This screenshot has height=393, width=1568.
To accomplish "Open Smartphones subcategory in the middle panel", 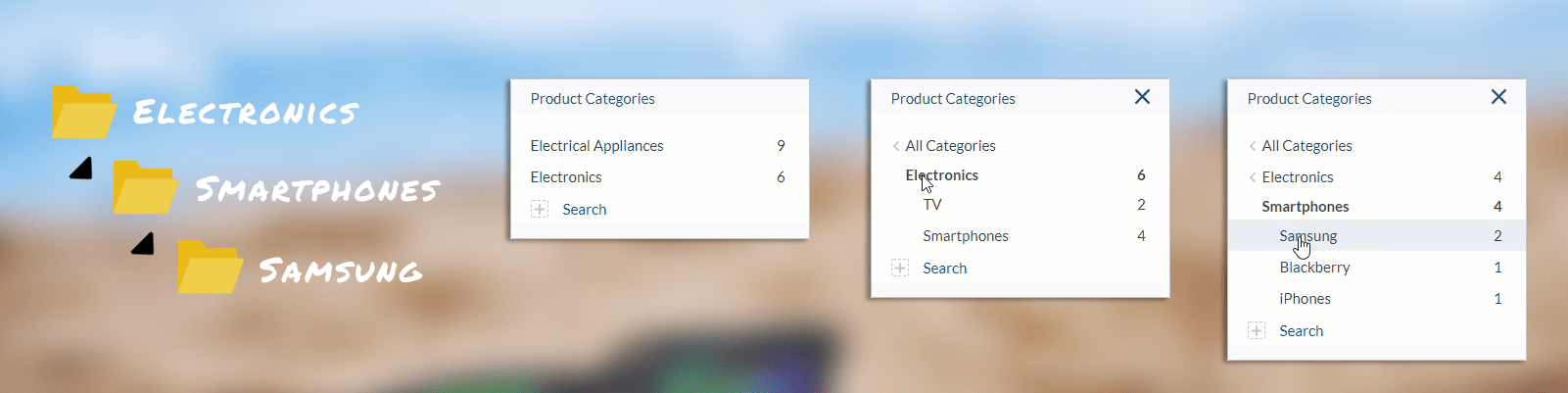I will [965, 236].
